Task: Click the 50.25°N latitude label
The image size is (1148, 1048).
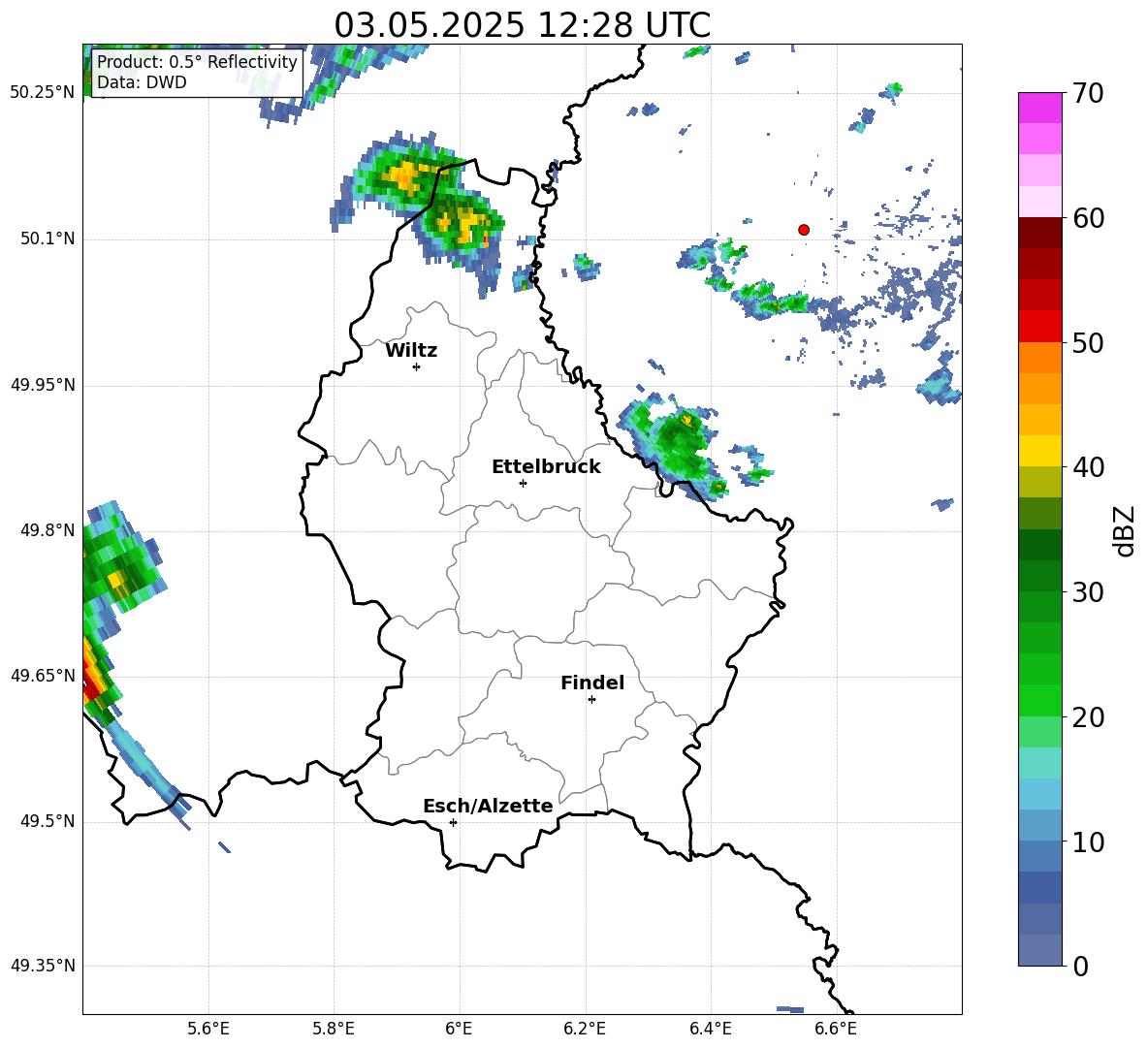Action: tap(43, 93)
